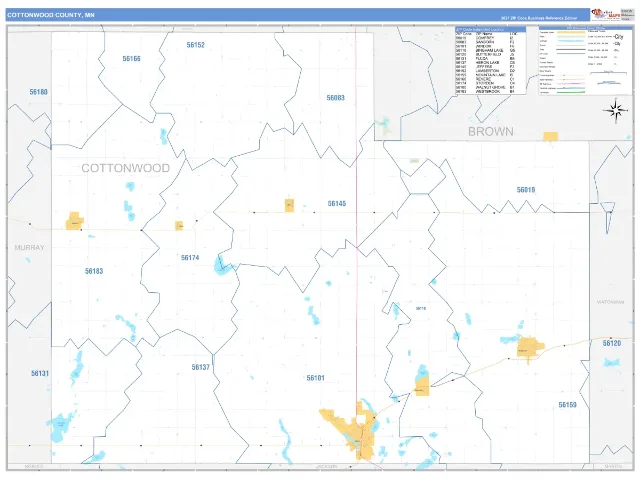Click the 'COTTONWOOD COUNTY, MN' map title
Viewport: 640px width, 480px height.
pyautogui.click(x=51, y=15)
